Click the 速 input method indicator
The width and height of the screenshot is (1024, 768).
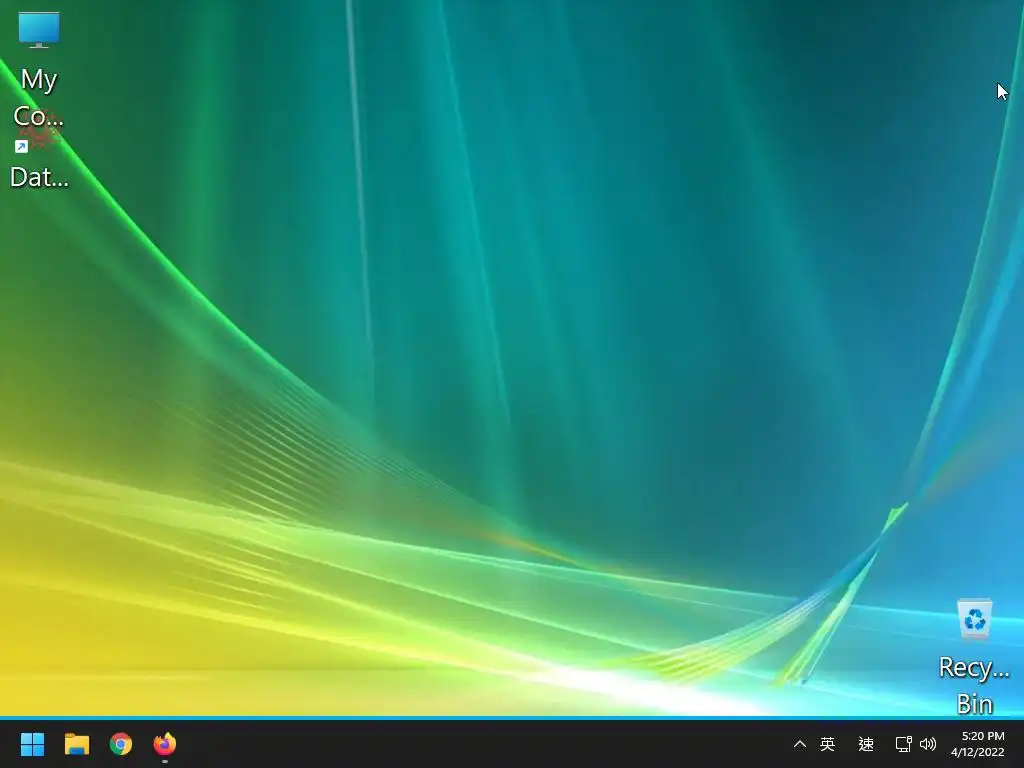coord(866,744)
